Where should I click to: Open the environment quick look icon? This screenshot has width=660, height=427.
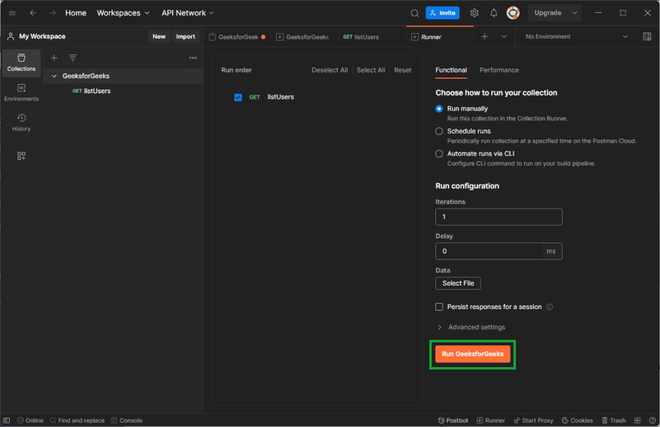[x=647, y=37]
